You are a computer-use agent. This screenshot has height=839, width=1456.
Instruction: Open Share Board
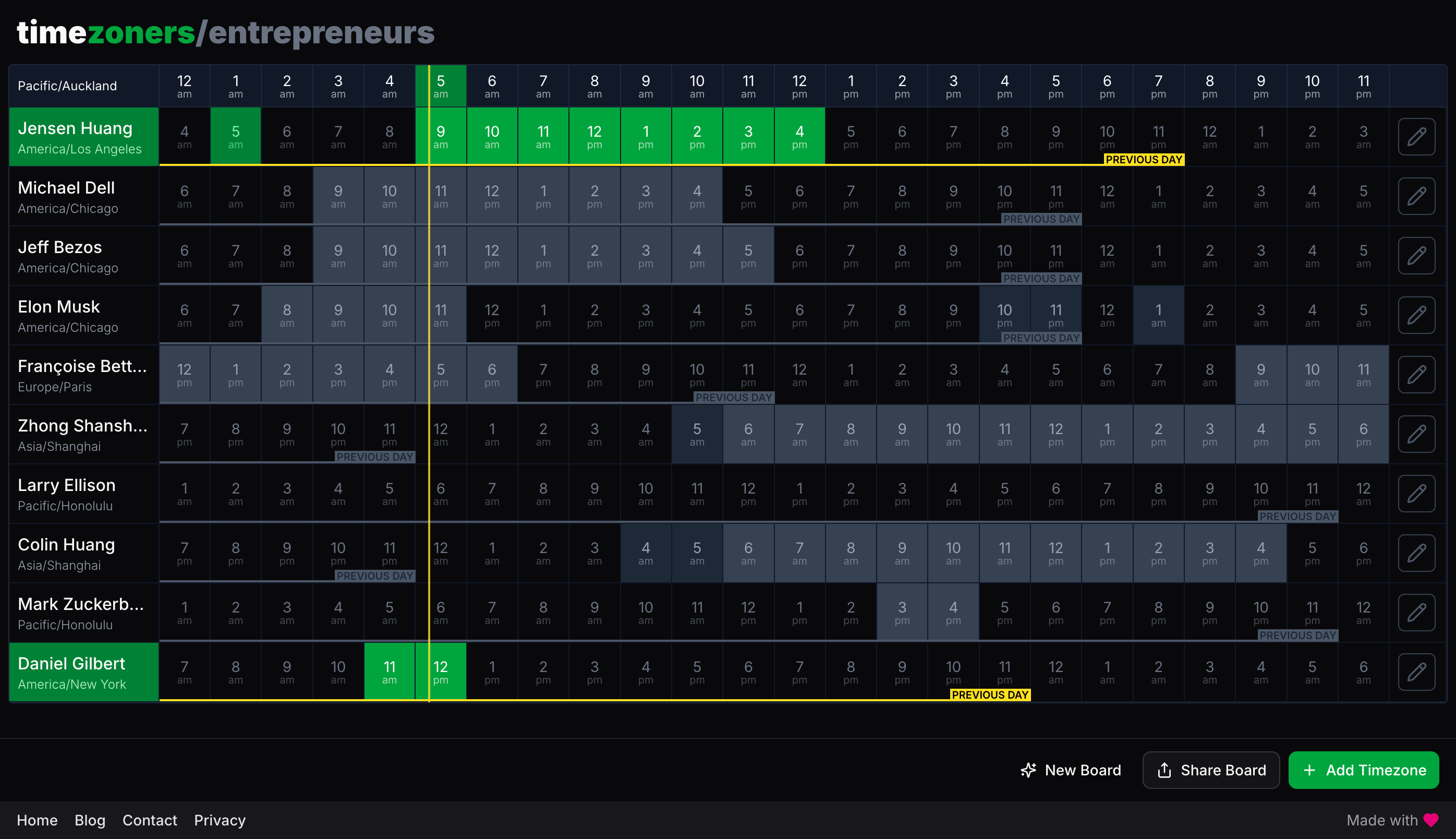click(1211, 770)
